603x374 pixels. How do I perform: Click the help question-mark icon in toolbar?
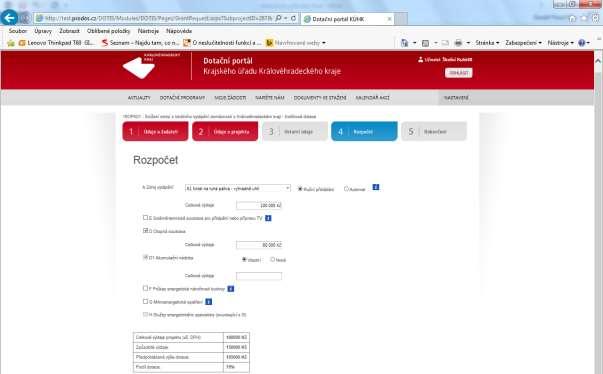581,43
